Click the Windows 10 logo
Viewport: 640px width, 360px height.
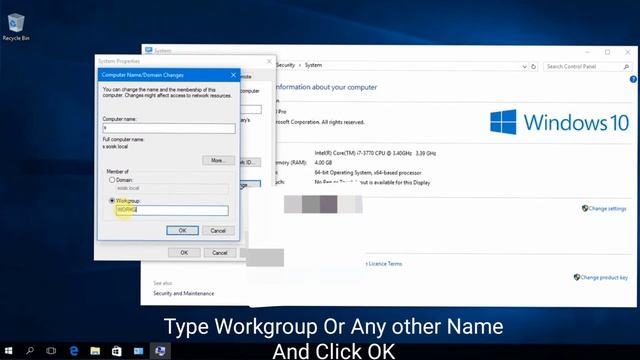[x=559, y=122]
